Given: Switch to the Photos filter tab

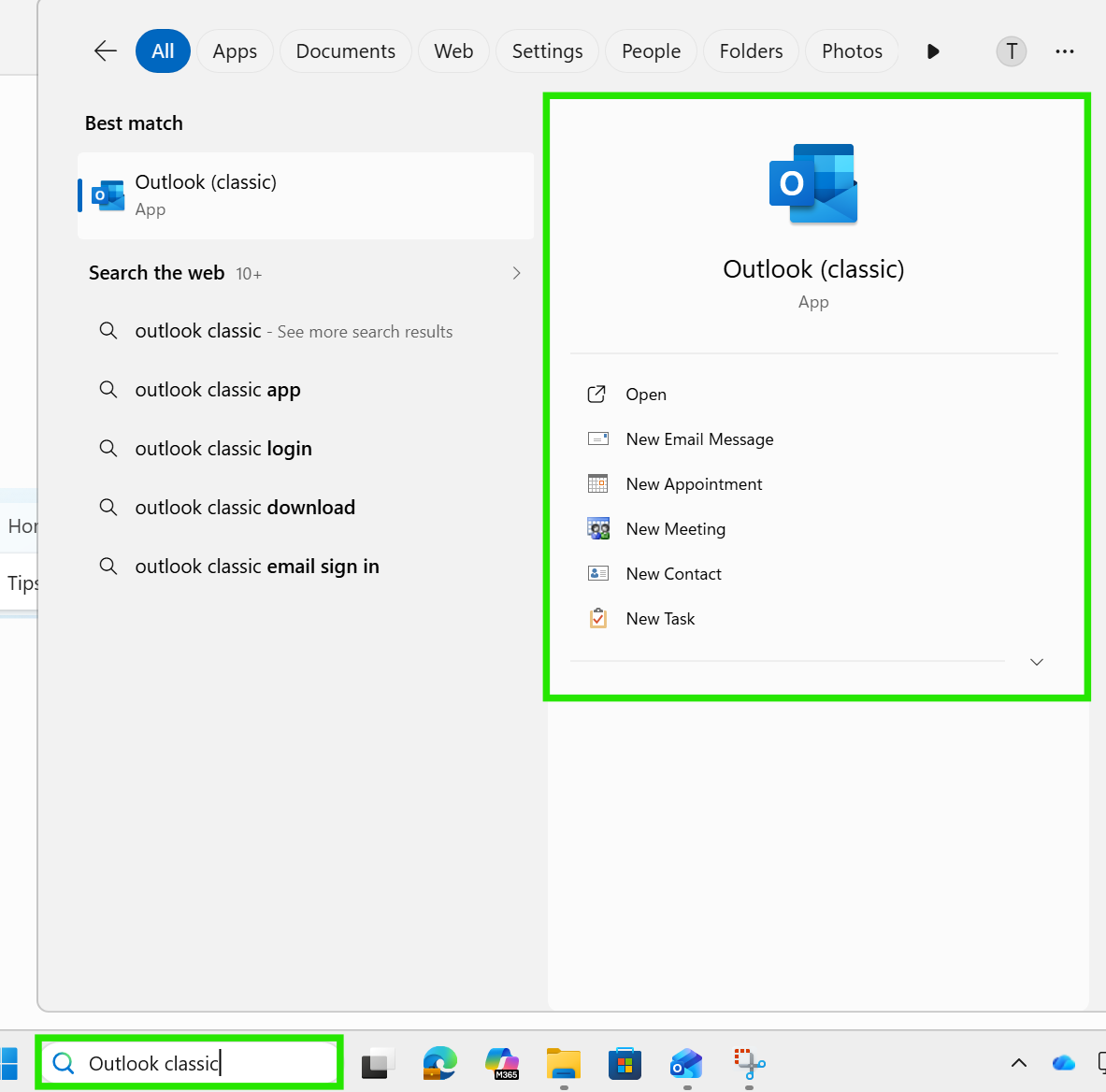Looking at the screenshot, I should tap(852, 50).
